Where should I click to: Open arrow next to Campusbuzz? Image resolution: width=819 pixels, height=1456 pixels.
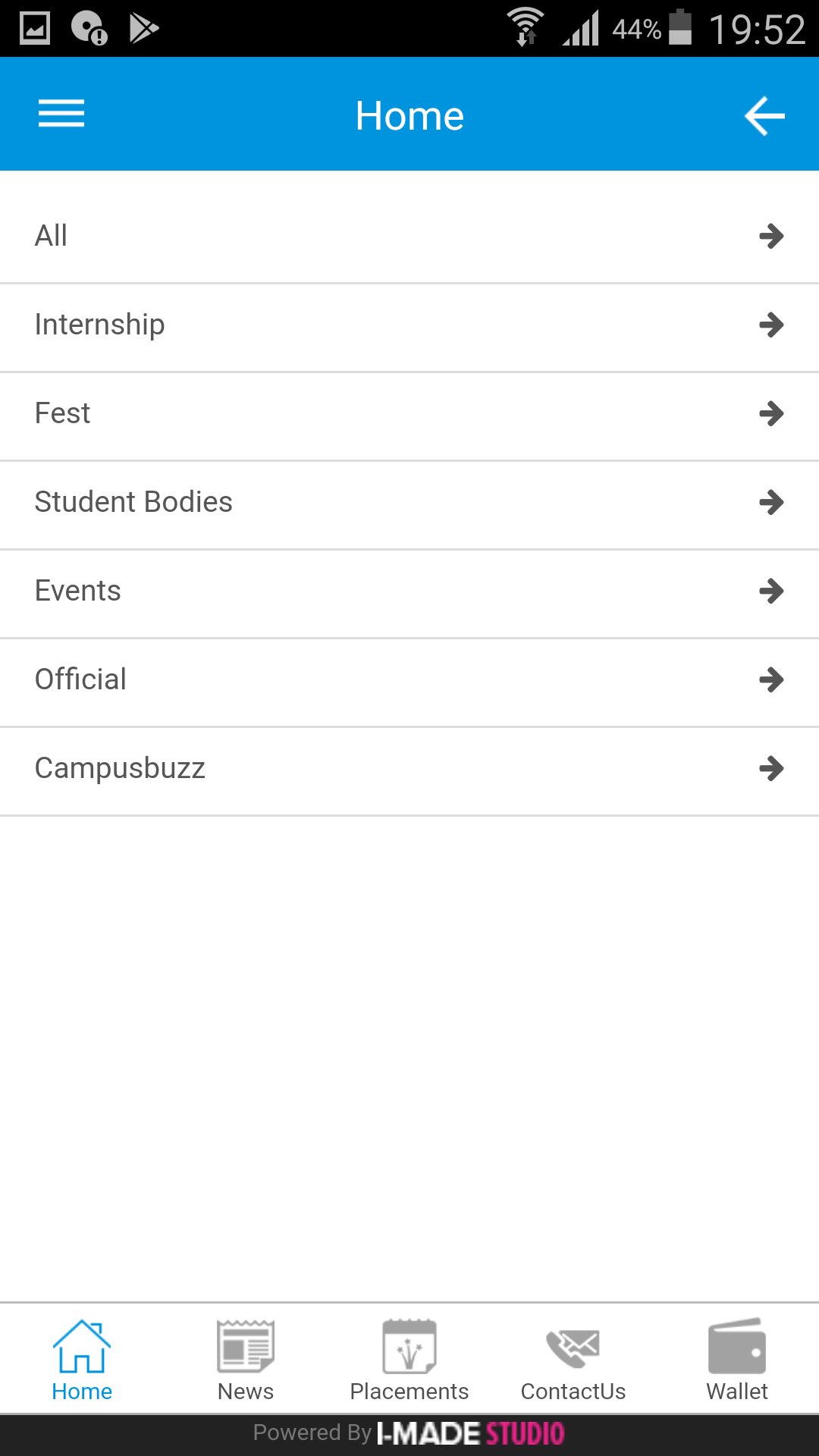pyautogui.click(x=771, y=769)
